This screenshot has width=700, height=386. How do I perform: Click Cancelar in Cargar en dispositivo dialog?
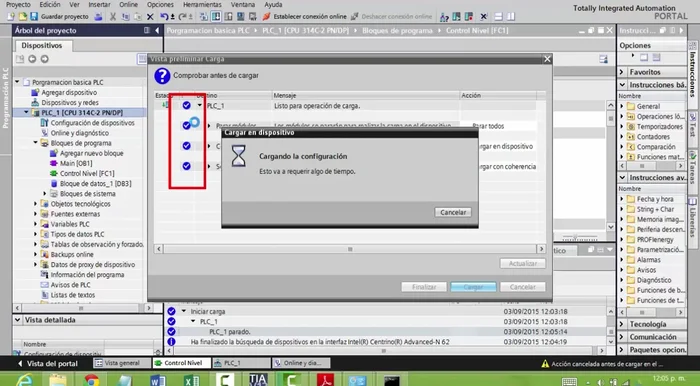click(x=453, y=212)
